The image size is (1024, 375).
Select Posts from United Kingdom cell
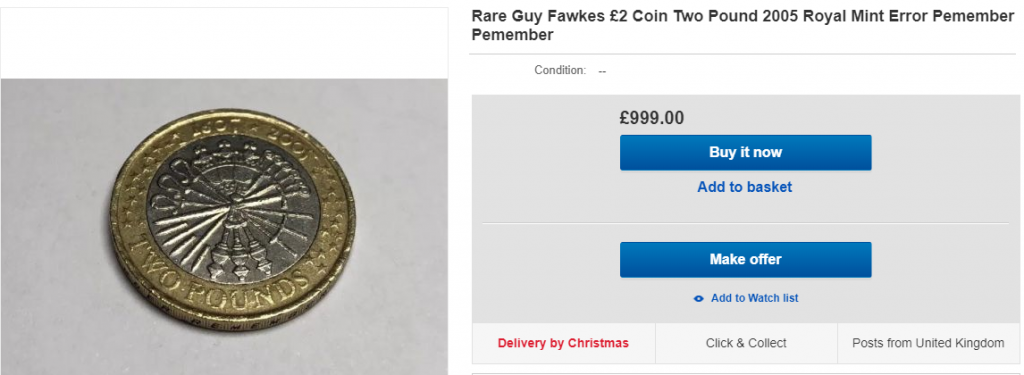[x=928, y=343]
